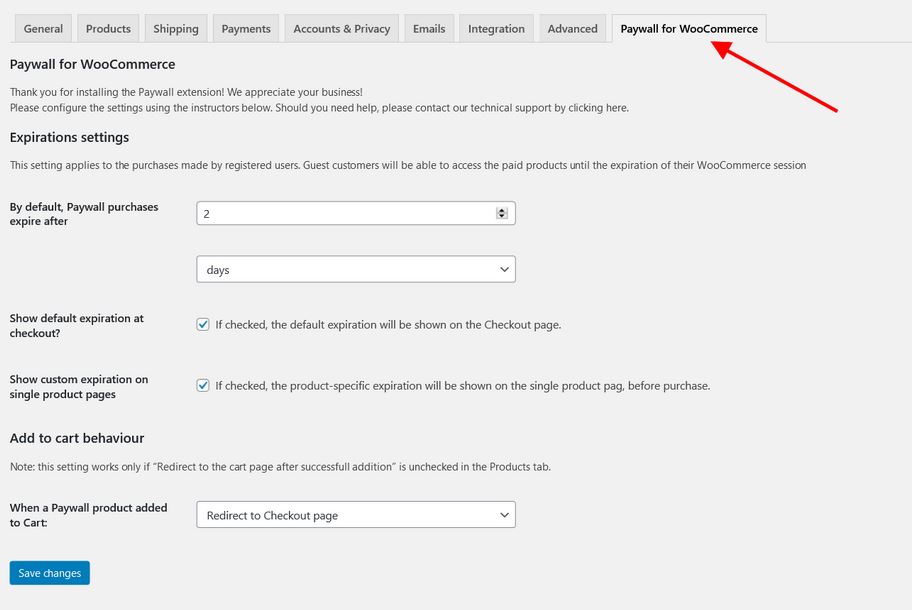Switch to the Emails tab
The height and width of the screenshot is (610, 912).
[429, 28]
